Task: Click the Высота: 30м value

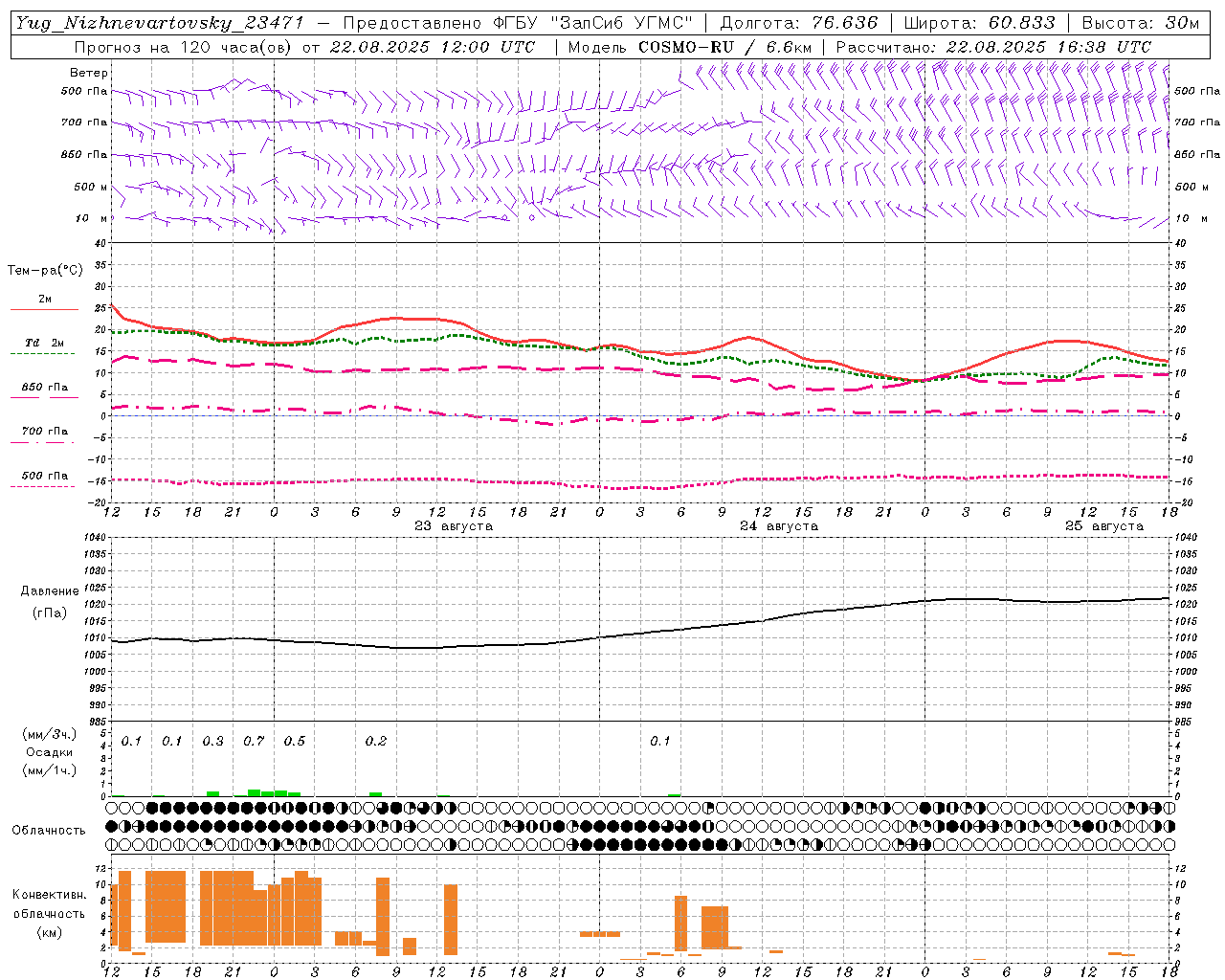Action: coord(1141,23)
